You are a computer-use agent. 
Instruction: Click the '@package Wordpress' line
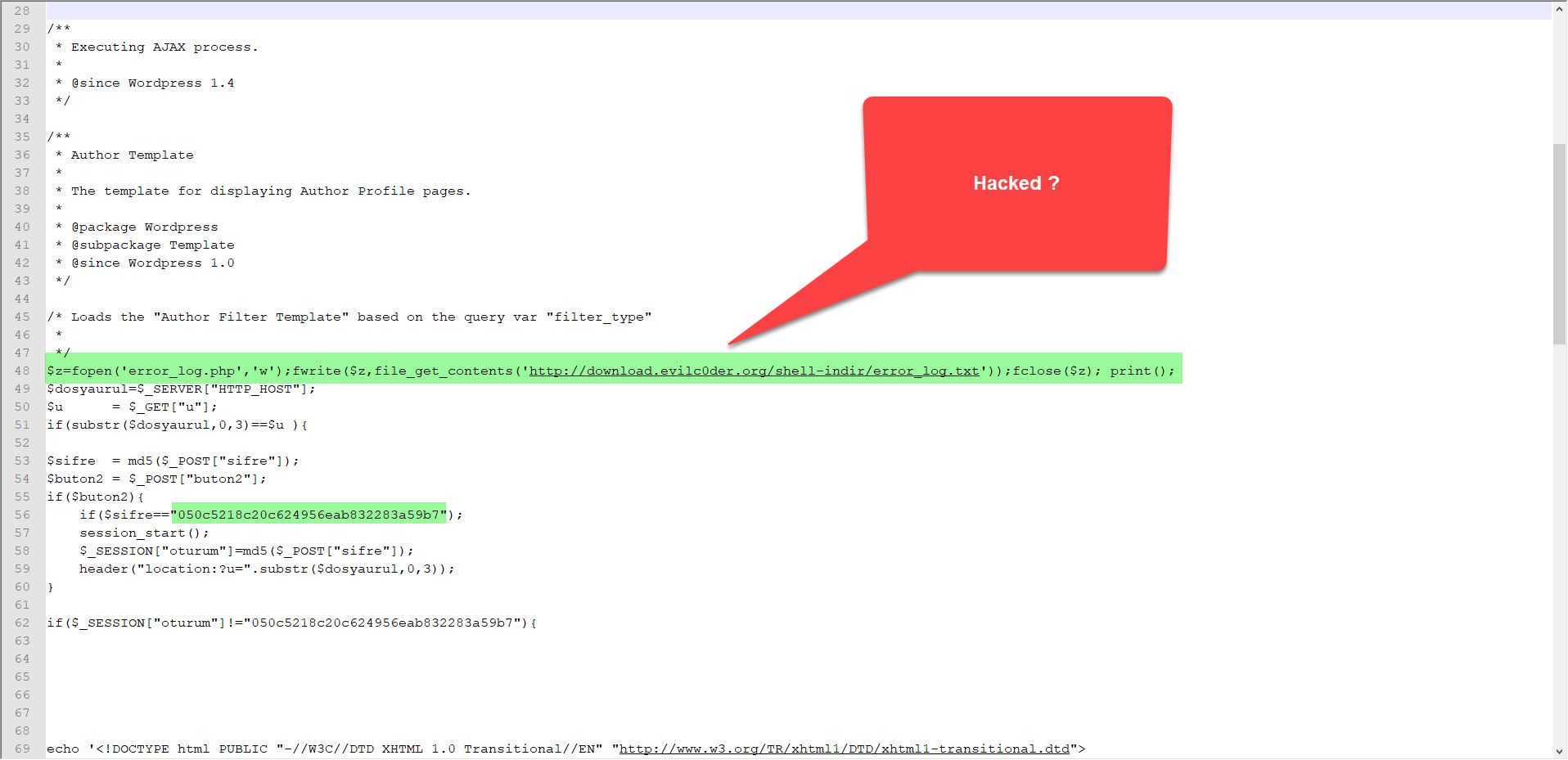(x=144, y=227)
